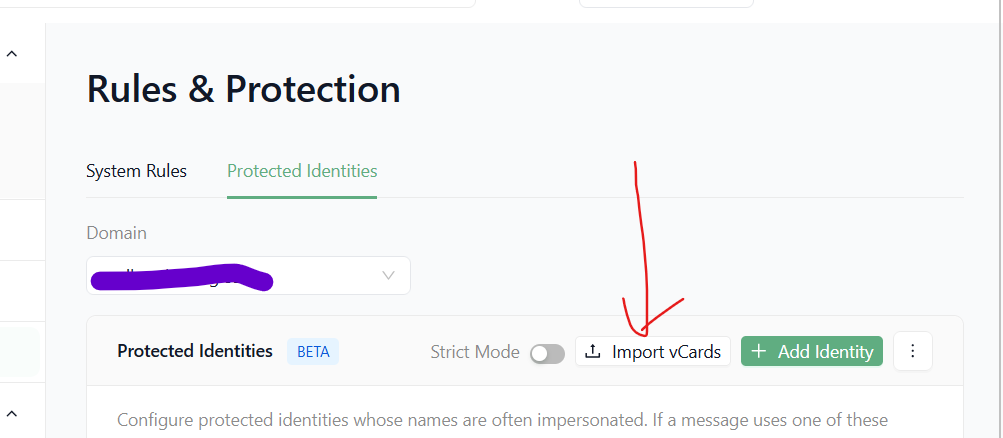
Task: Switch to the System Rules tab
Action: [136, 171]
